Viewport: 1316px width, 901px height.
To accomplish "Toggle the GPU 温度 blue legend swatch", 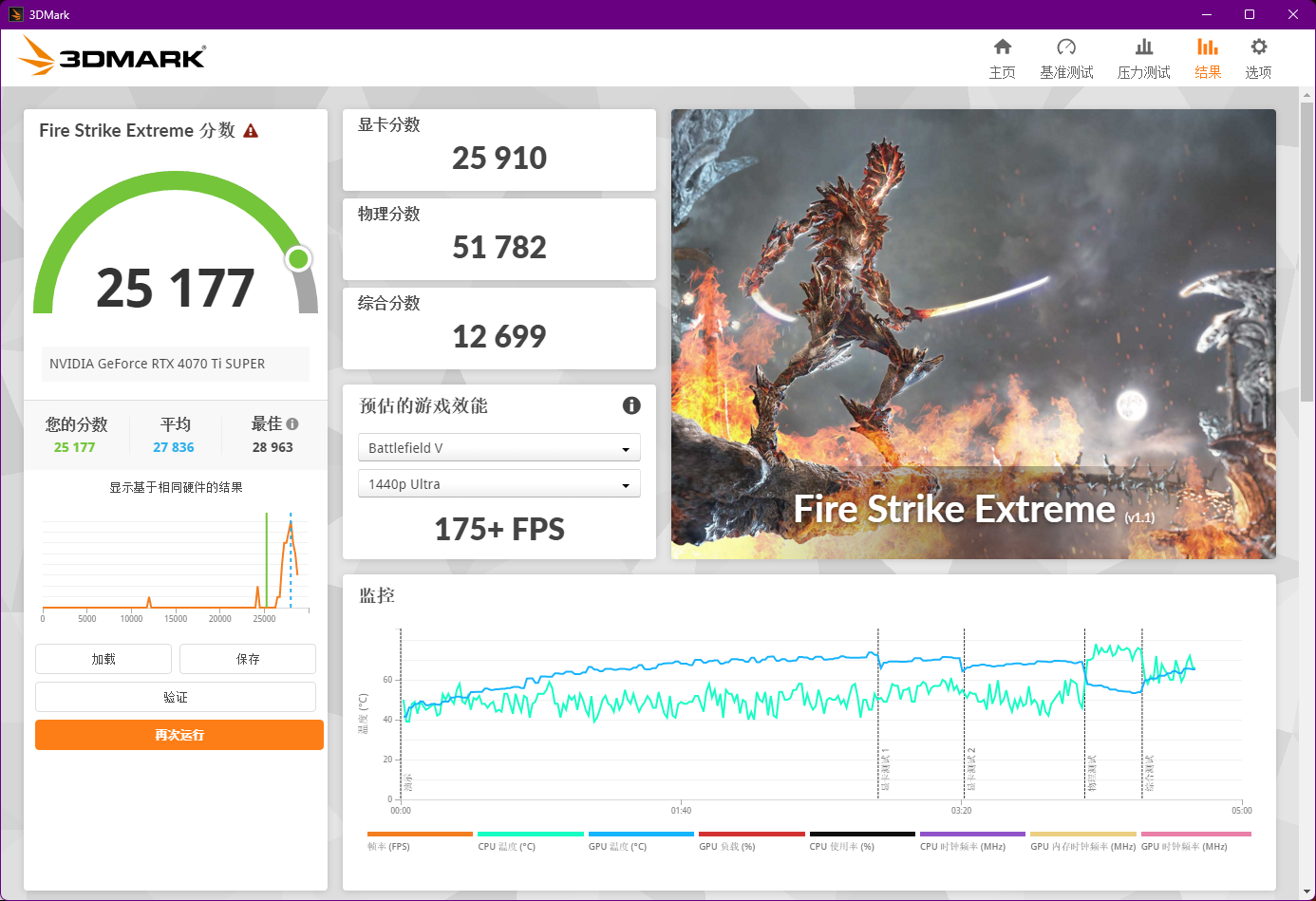I will tap(641, 835).
